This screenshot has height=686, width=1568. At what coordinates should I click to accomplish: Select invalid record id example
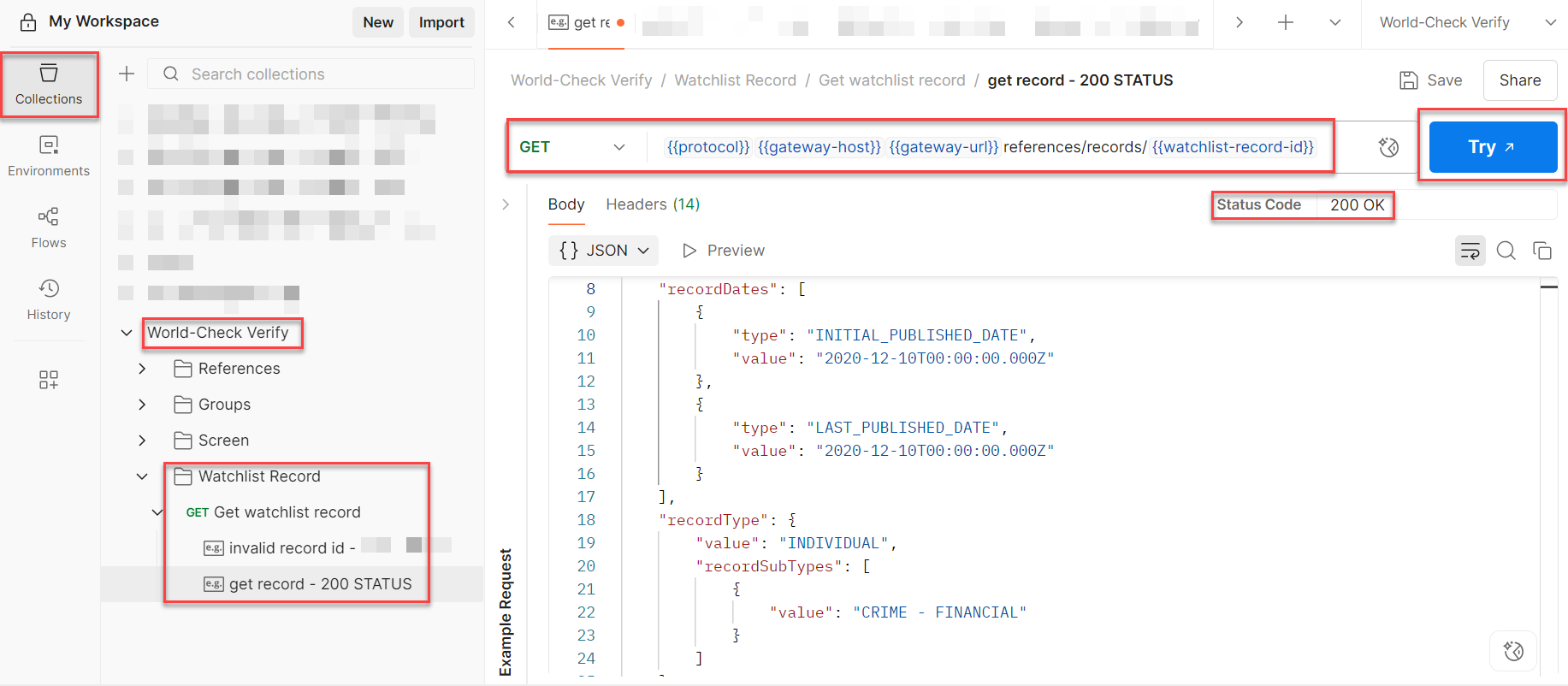click(x=292, y=548)
